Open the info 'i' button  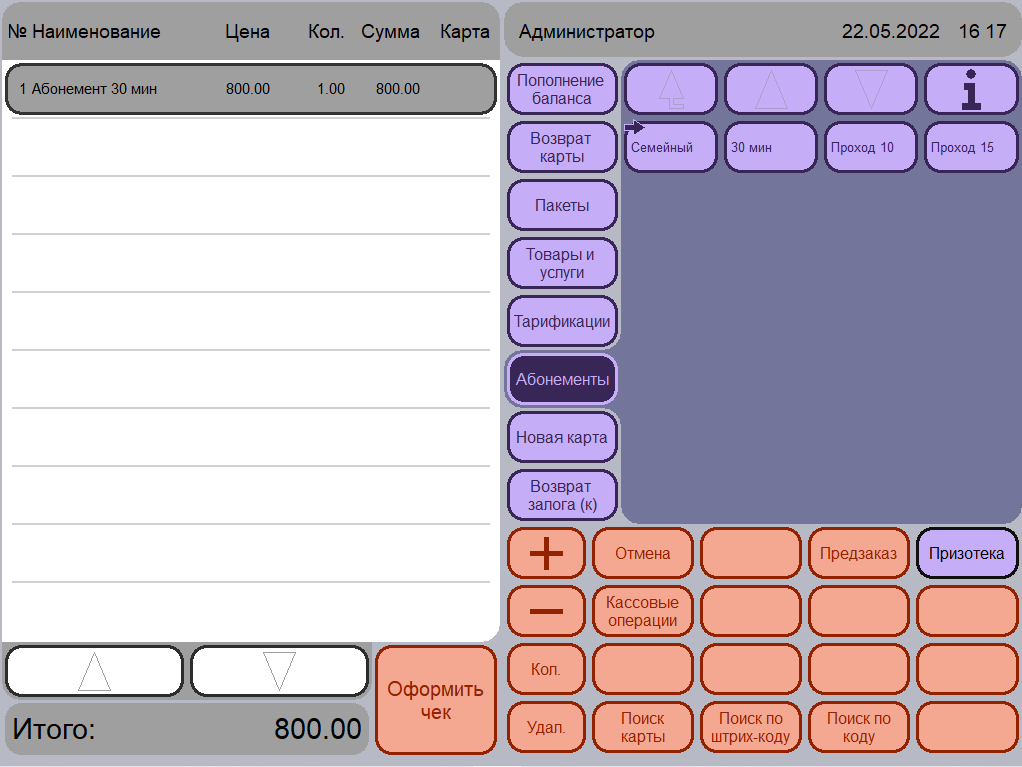point(971,89)
